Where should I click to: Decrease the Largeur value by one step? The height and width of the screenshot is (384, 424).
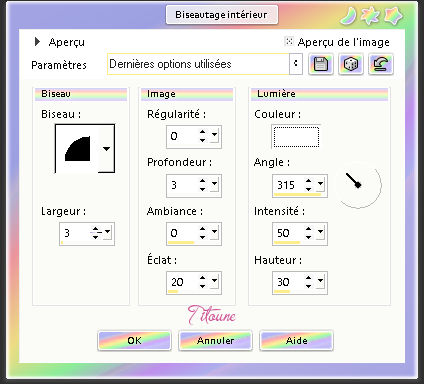click(96, 237)
